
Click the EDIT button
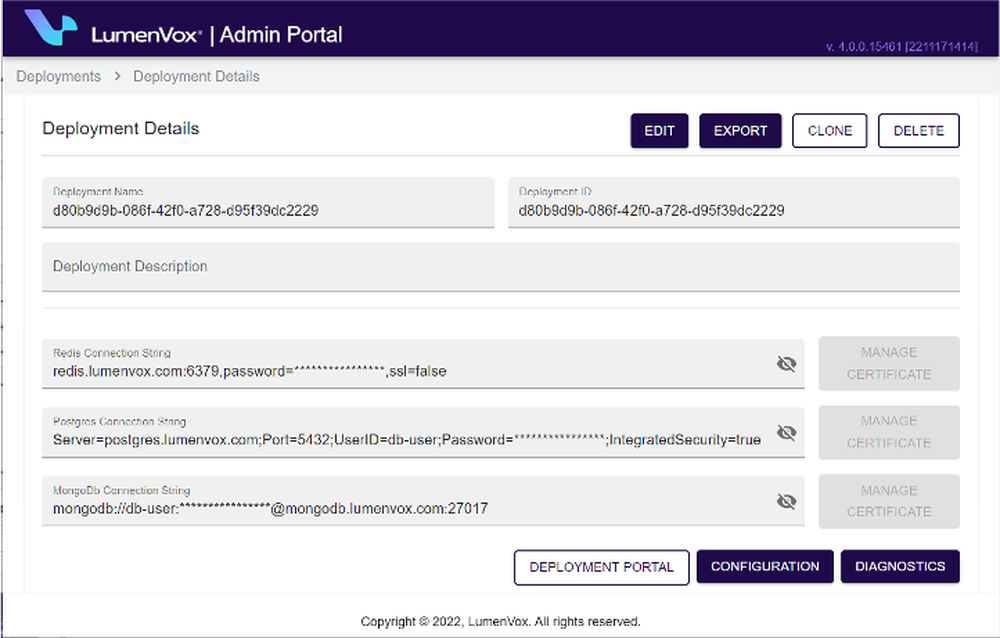[x=659, y=130]
